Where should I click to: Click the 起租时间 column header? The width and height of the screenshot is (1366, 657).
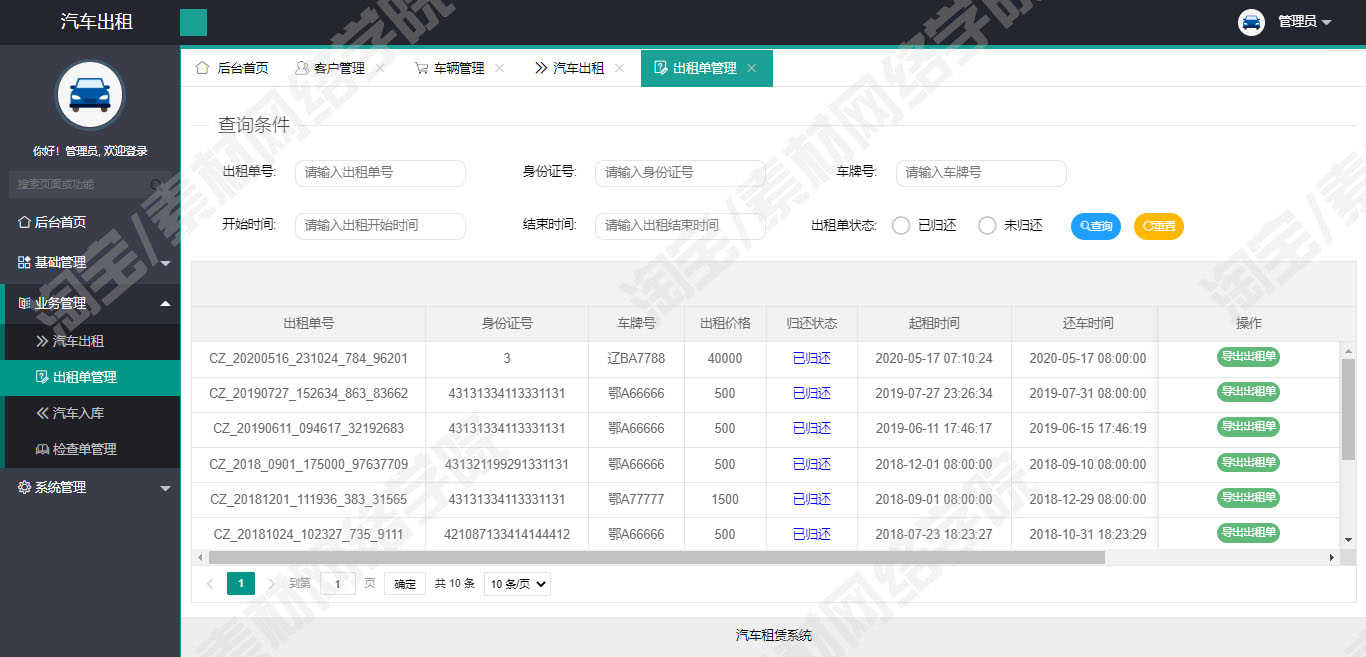pos(934,323)
